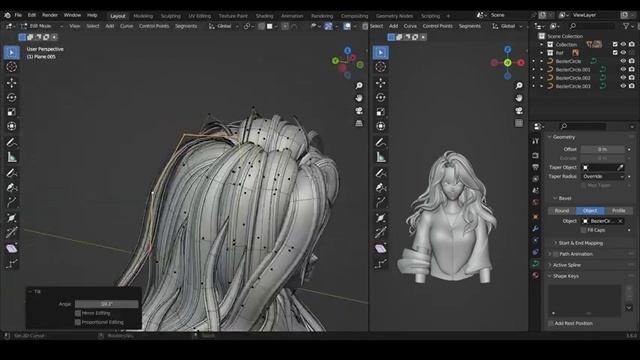Click the pan hand icon in left viewport
Viewport: 640px width, 360px height.
(359, 98)
